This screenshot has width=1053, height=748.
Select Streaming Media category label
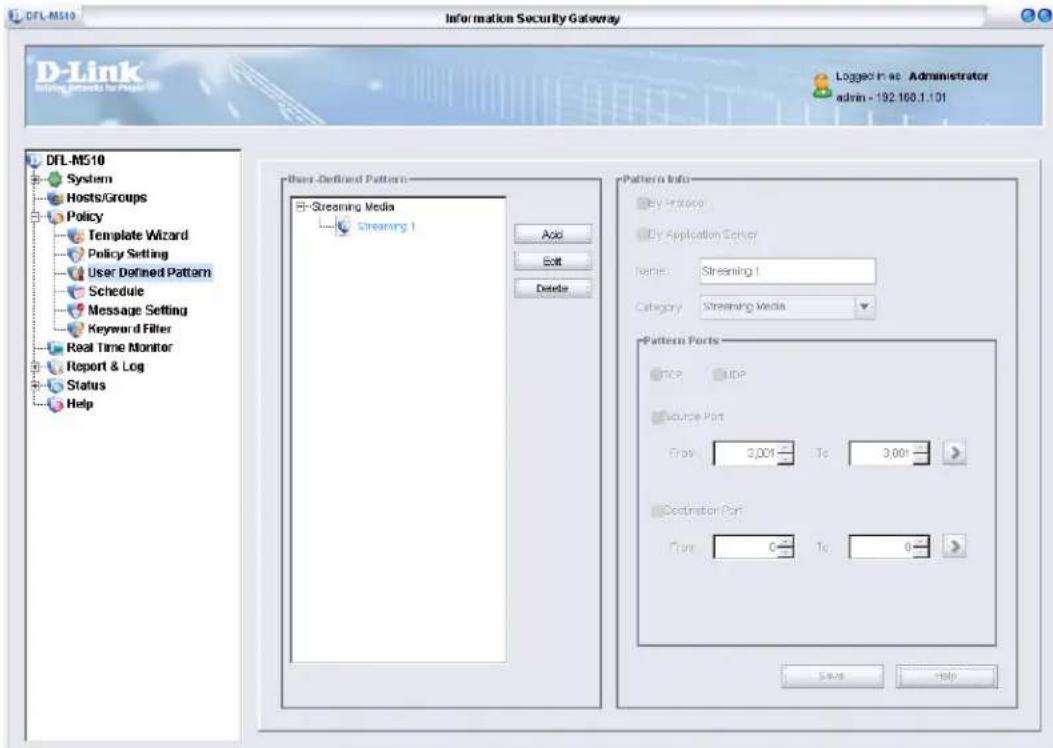(353, 207)
